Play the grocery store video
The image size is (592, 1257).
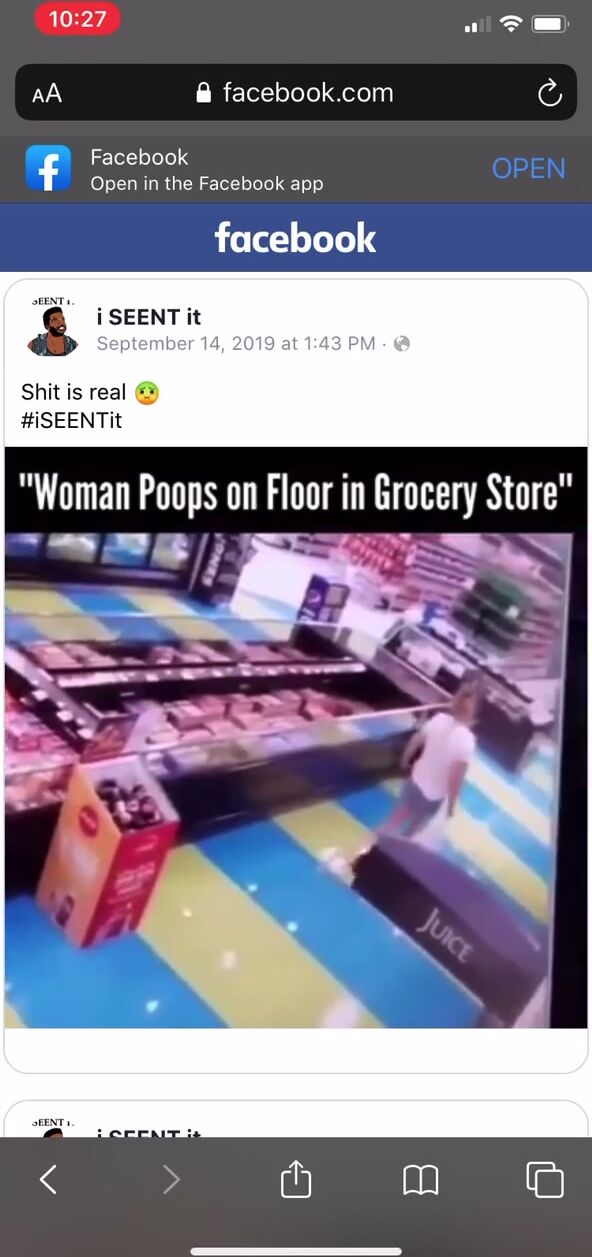296,738
